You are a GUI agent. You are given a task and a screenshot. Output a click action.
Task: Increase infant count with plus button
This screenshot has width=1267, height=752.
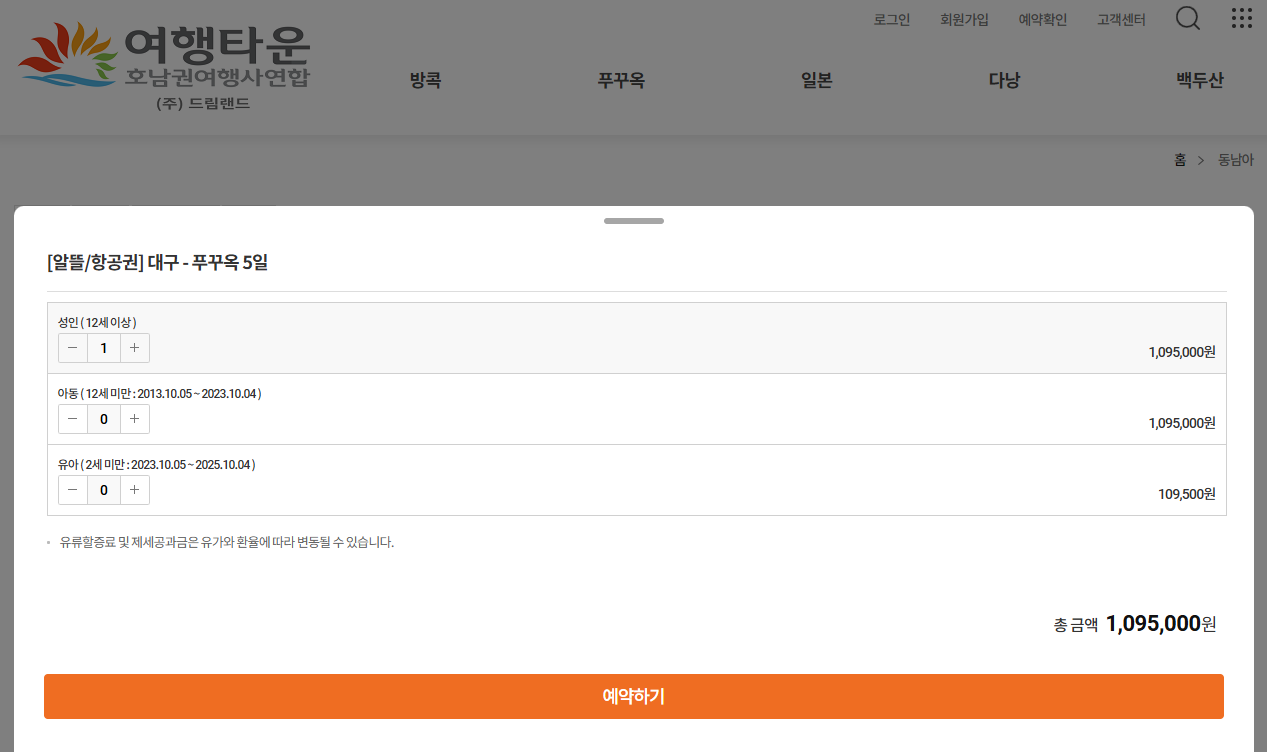tap(135, 490)
